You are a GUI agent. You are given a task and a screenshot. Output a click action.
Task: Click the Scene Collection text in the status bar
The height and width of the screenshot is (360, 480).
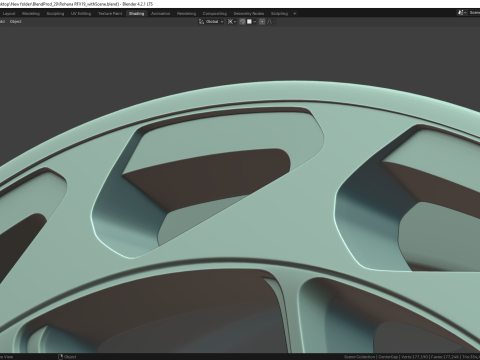(x=359, y=357)
